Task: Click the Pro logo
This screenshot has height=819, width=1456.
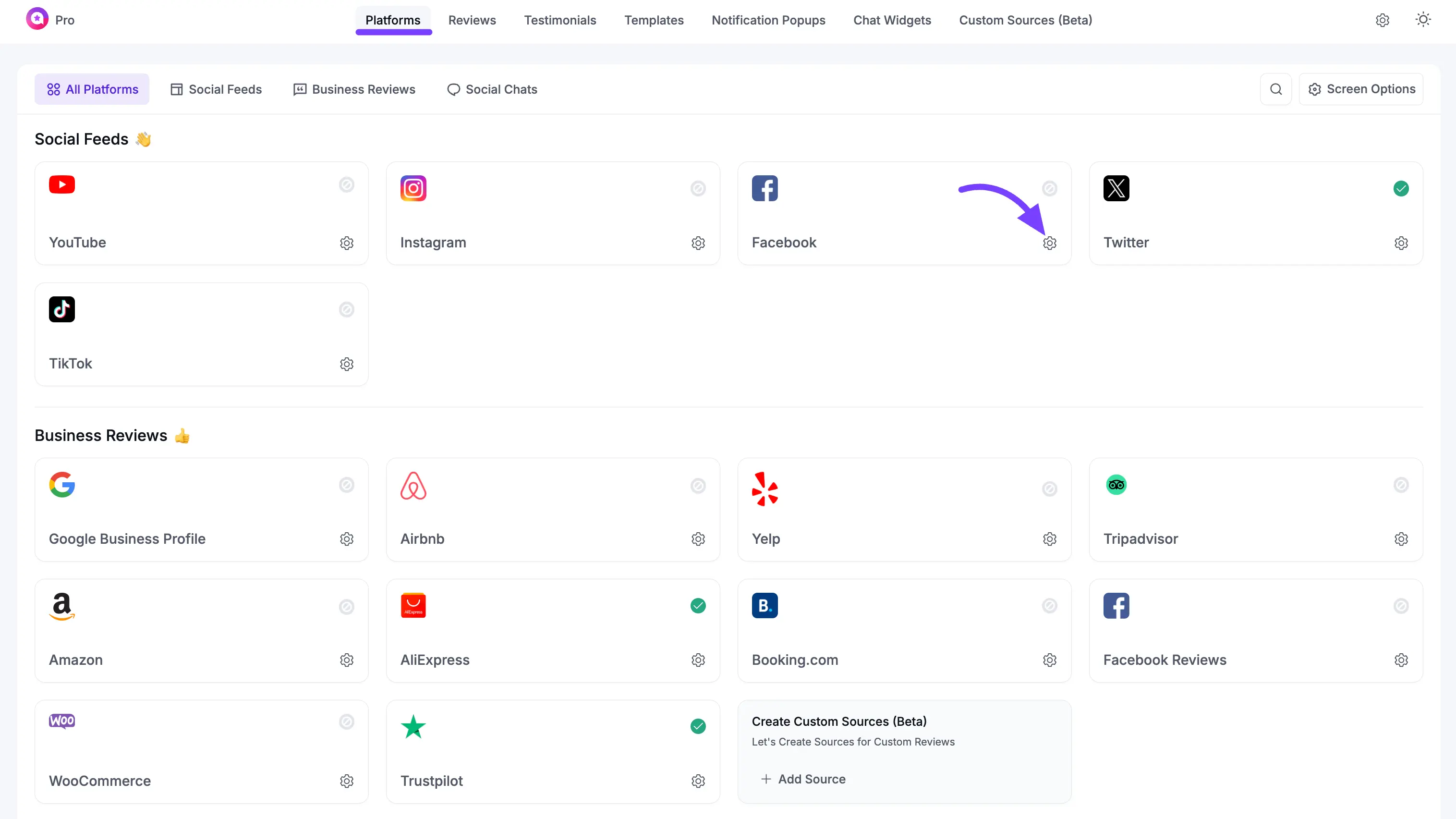Action: (x=51, y=19)
